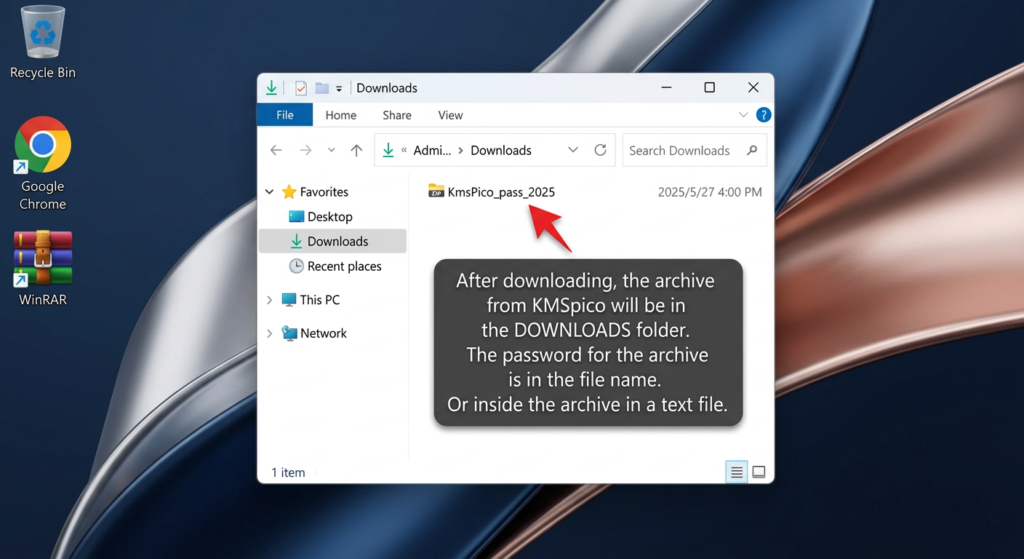Screen dimensions: 1024x559
Task: Select Favorites in navigation pane
Action: 315,192
